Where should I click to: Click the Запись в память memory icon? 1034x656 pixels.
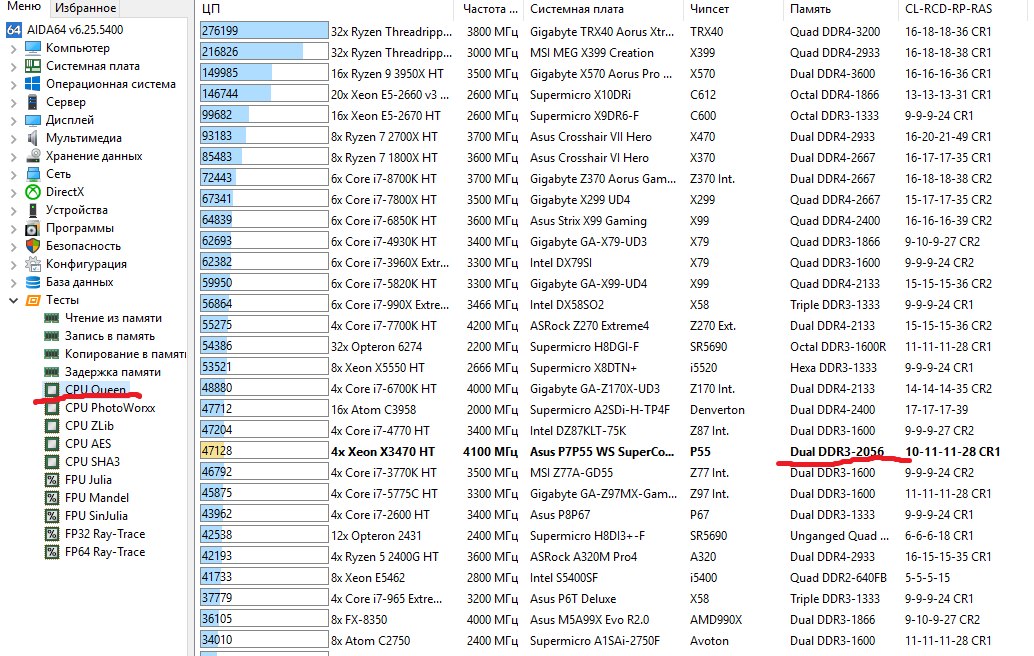click(x=51, y=336)
